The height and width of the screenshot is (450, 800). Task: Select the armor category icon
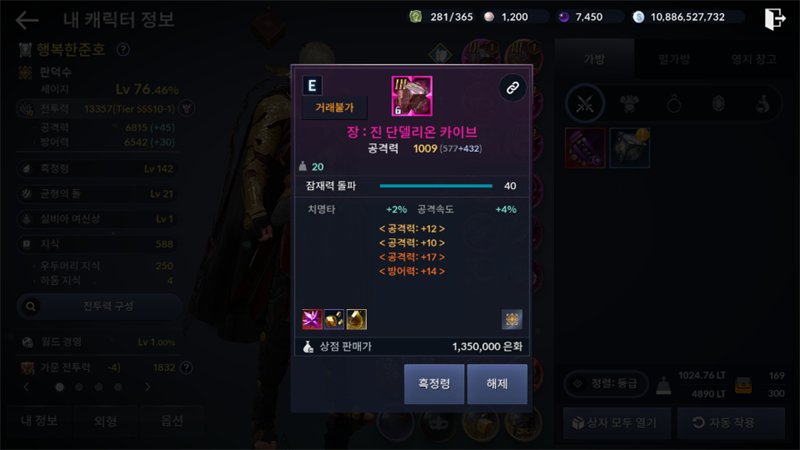[x=630, y=104]
